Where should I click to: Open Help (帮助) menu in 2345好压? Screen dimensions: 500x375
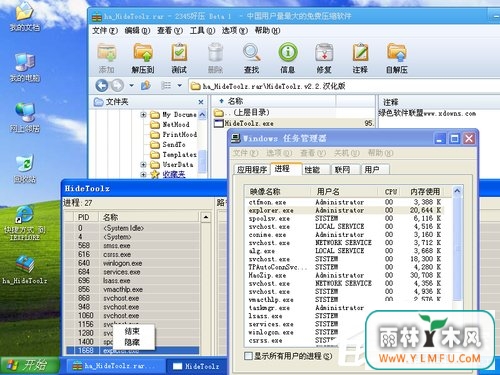point(267,31)
